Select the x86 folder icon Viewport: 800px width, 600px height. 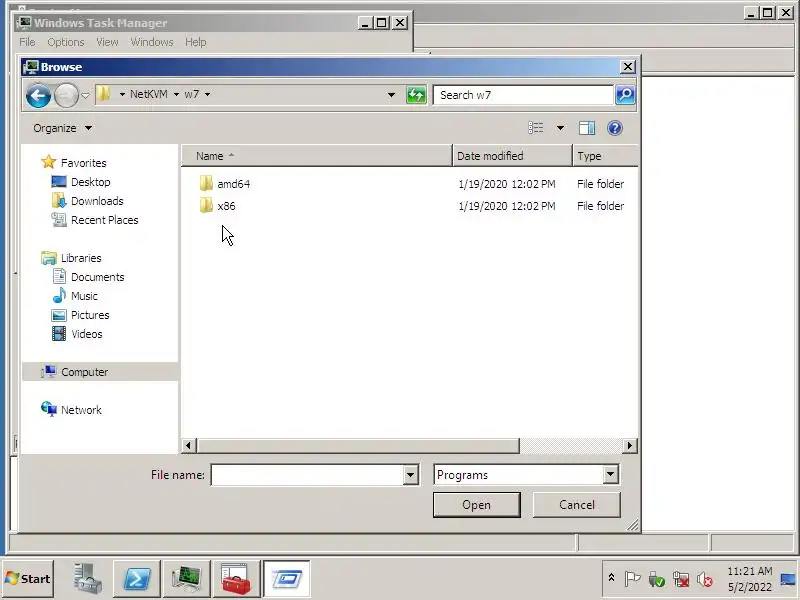coord(206,206)
